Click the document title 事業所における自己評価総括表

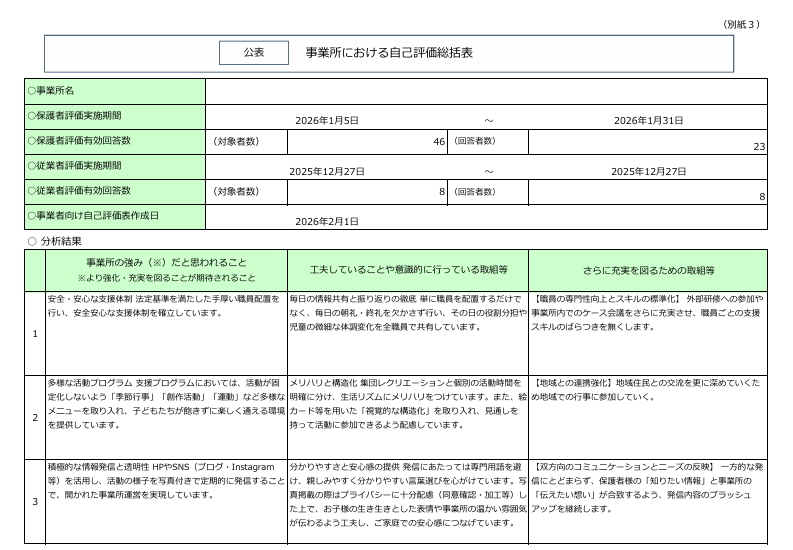[389, 53]
